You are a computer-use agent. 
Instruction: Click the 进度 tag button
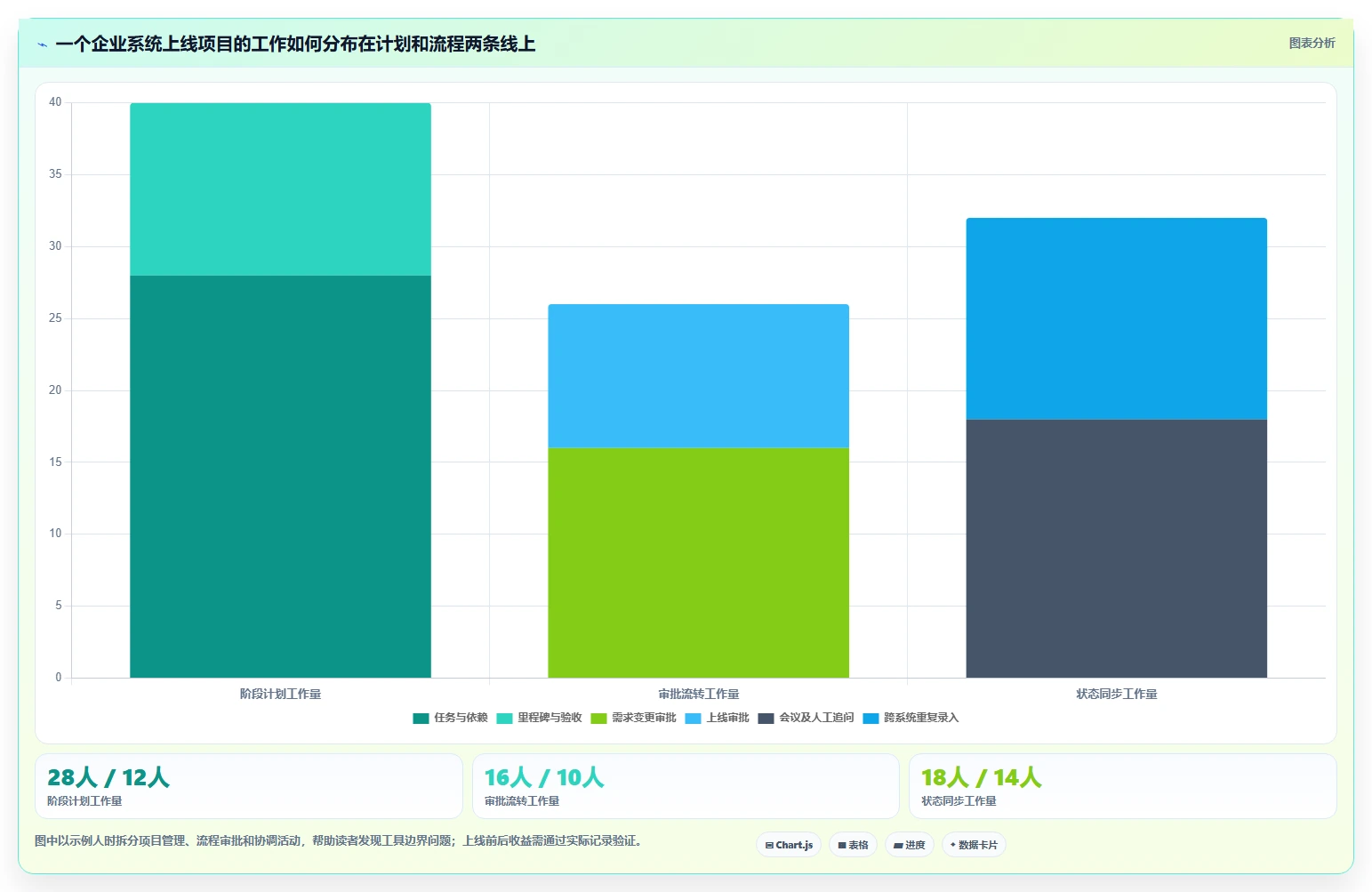(910, 845)
